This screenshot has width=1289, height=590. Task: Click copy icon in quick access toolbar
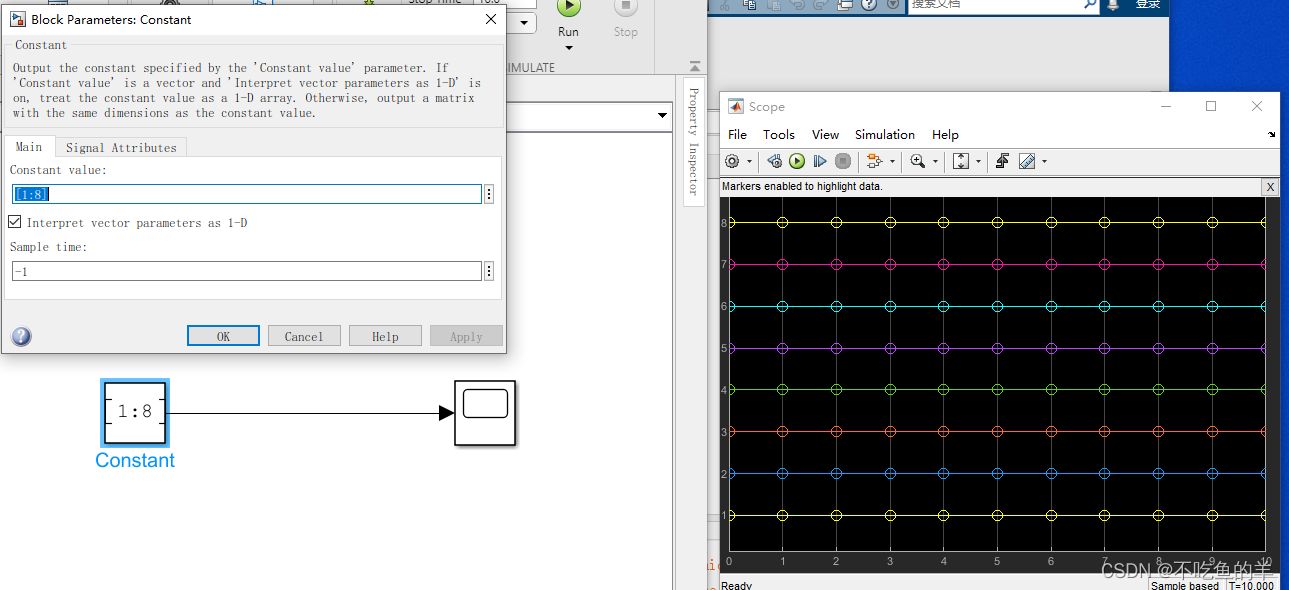pos(750,5)
